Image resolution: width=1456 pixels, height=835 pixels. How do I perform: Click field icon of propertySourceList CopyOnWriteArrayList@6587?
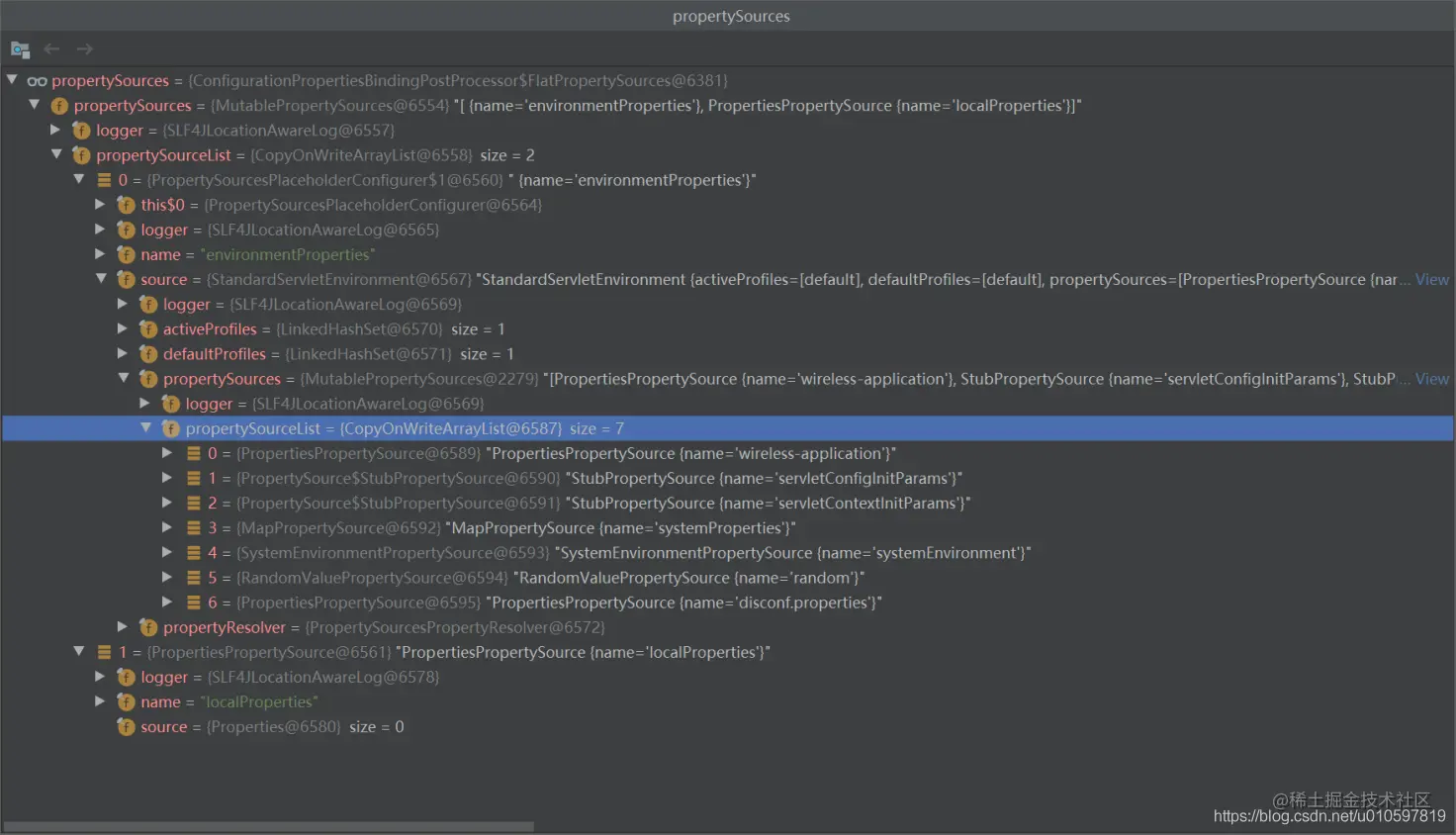tap(170, 428)
